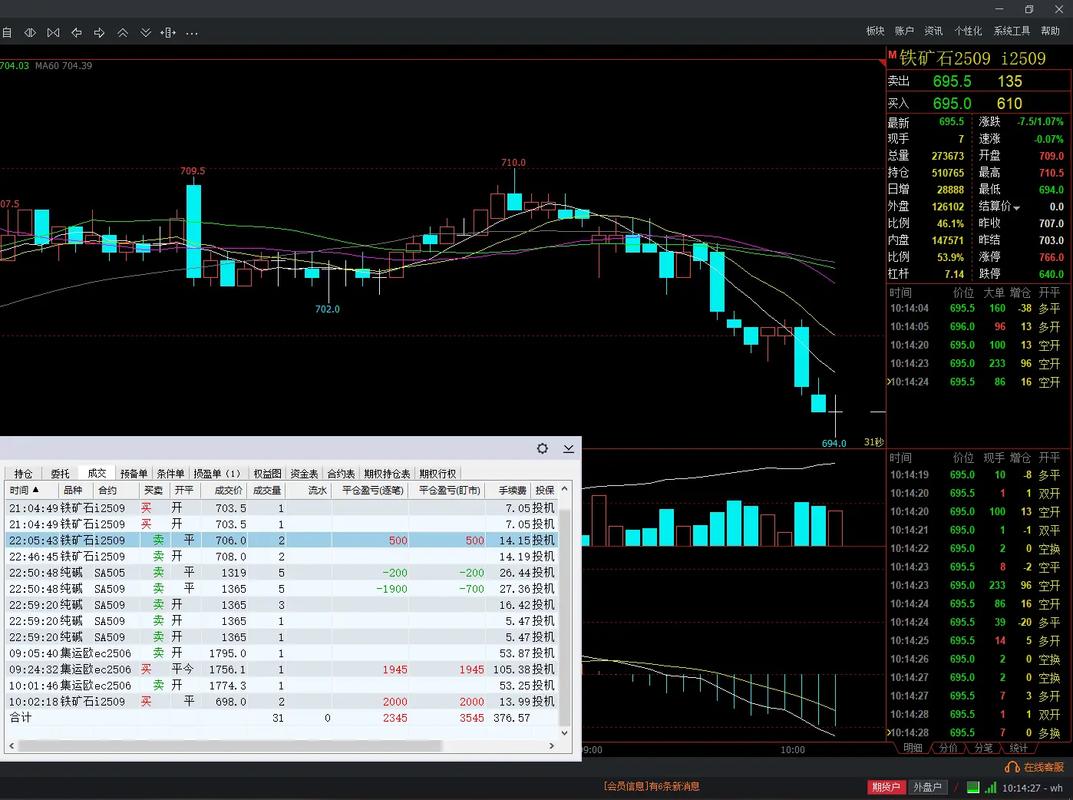This screenshot has height=800, width=1073.
Task: Expand the 结算价 dropdown arrow
Action: (x=1018, y=207)
